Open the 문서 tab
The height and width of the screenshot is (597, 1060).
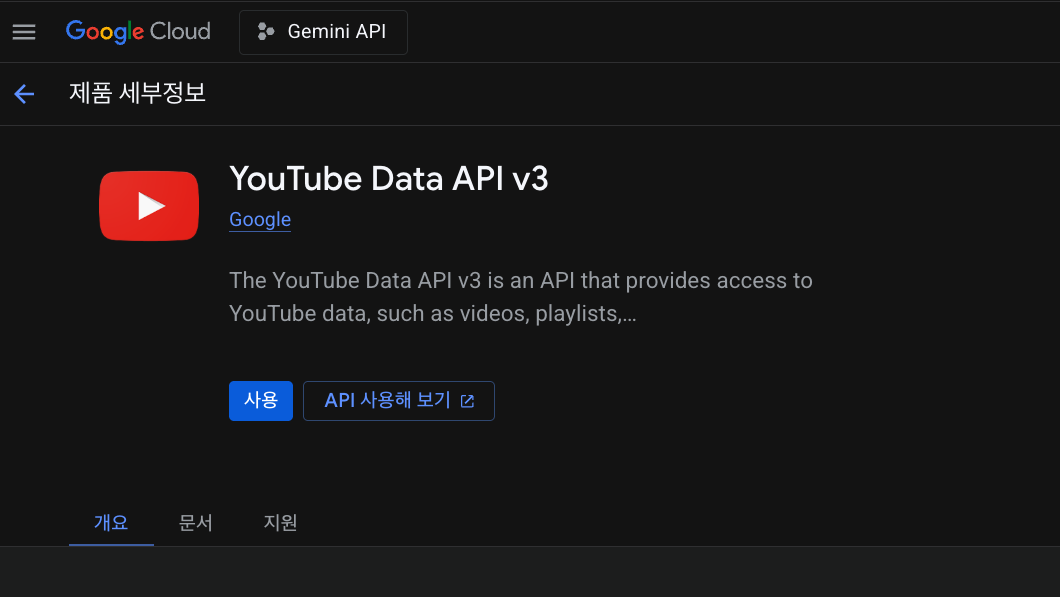pyautogui.click(x=196, y=522)
